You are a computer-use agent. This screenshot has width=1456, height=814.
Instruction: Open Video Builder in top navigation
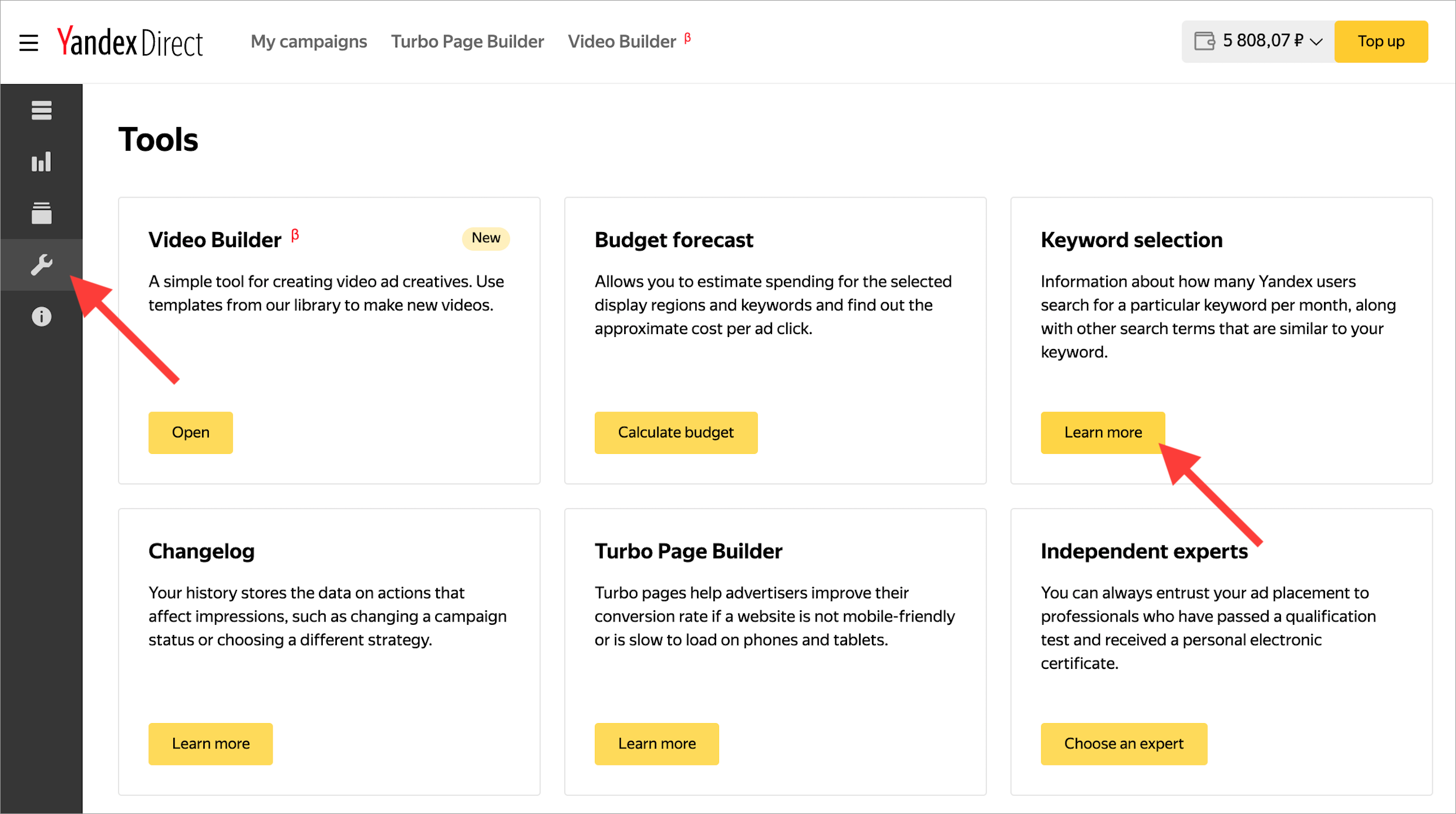pos(622,41)
